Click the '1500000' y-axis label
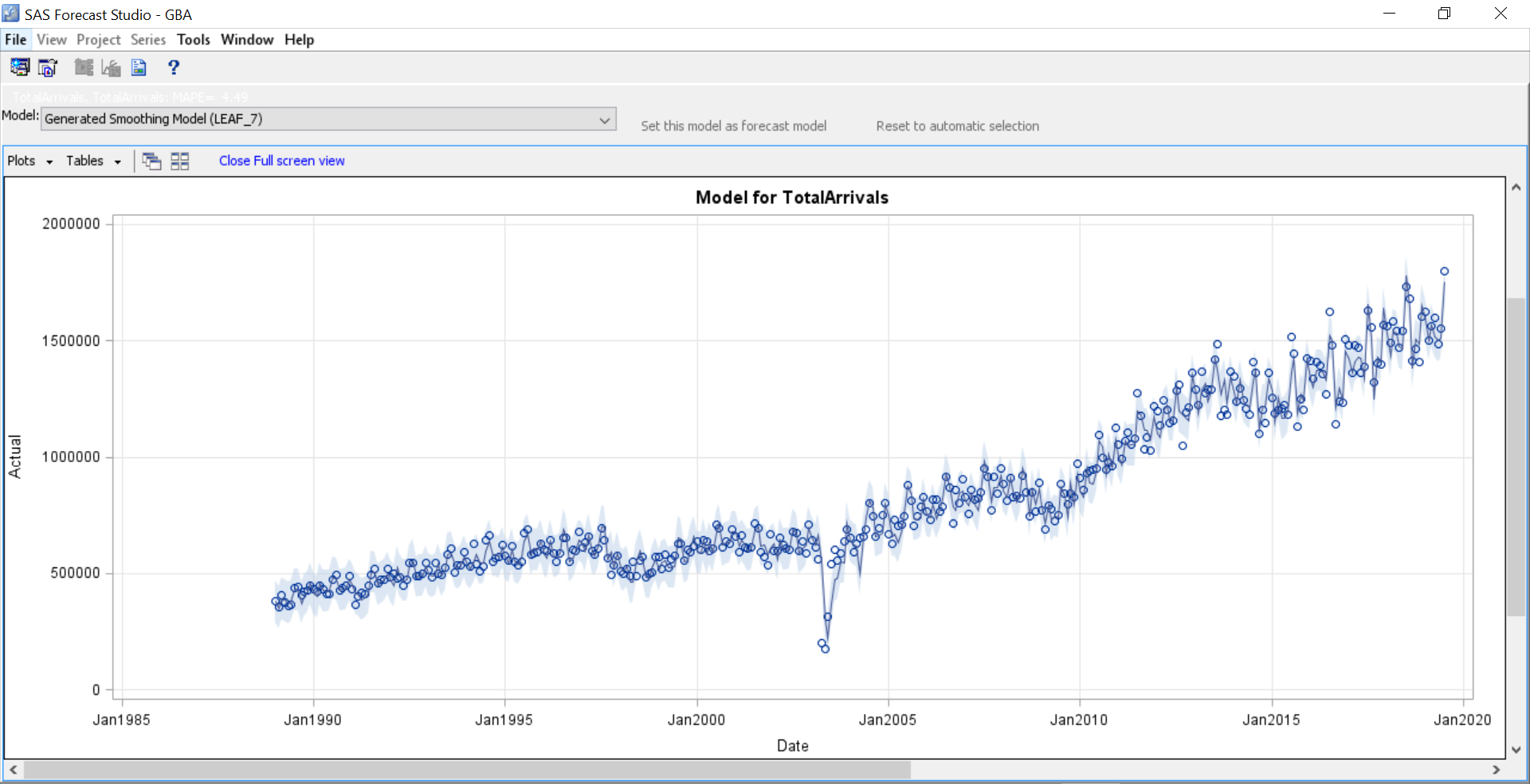The width and height of the screenshot is (1530, 784). (72, 341)
